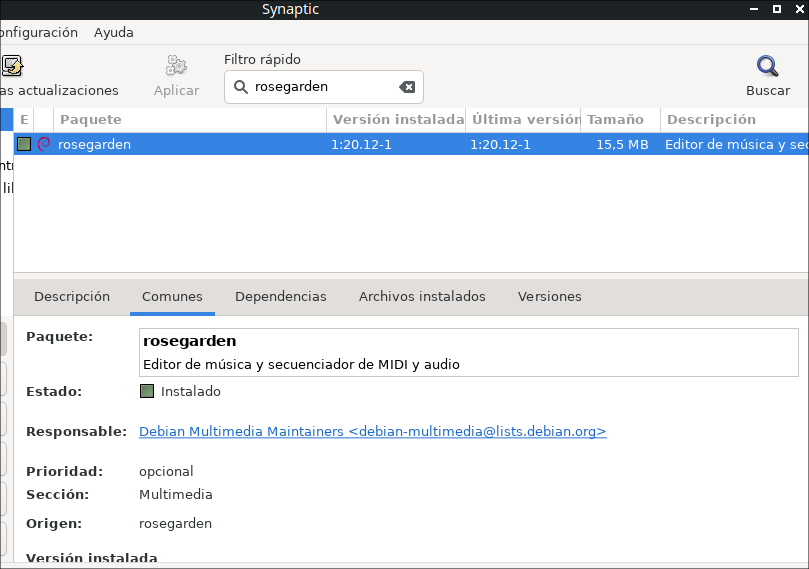Viewport: 809px width, 569px height.
Task: Click the latest version 1:20.12-1 cell
Action: coord(500,144)
